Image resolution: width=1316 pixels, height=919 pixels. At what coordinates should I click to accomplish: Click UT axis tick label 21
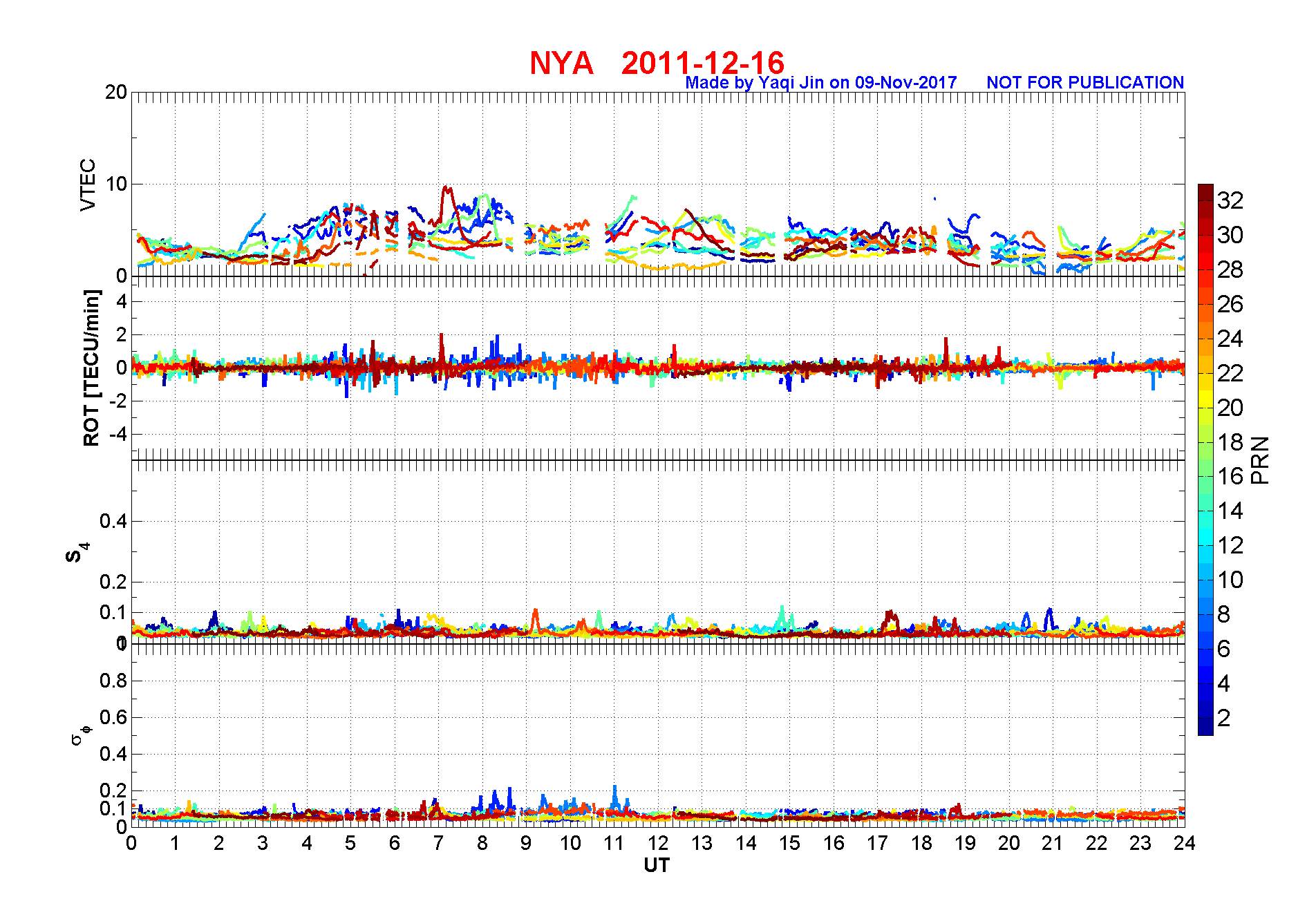1053,843
